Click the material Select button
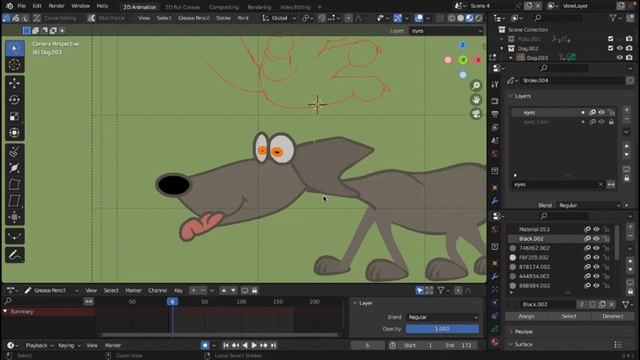The height and width of the screenshot is (360, 640). [x=569, y=316]
